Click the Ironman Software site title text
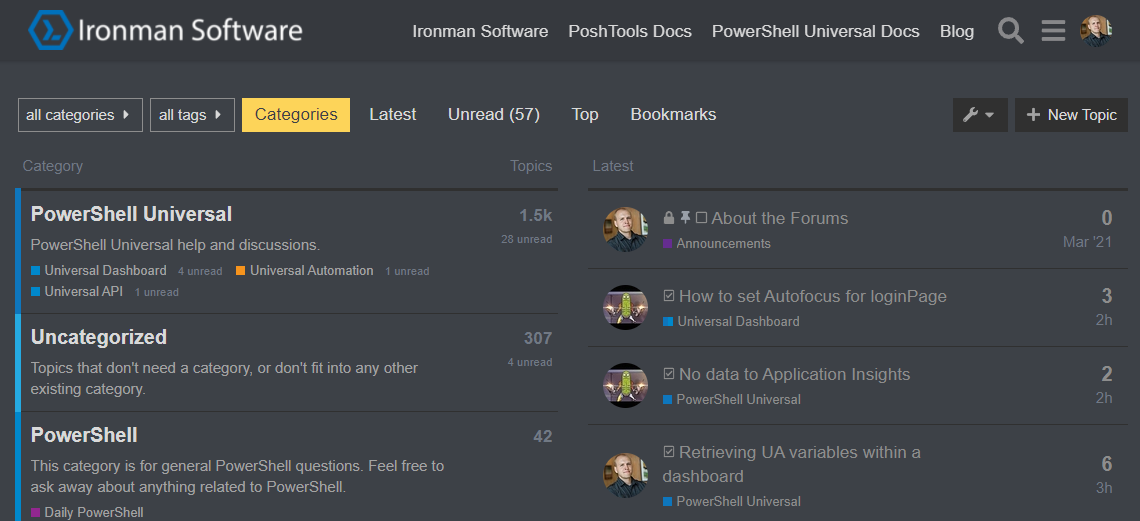The width and height of the screenshot is (1140, 521). [190, 31]
